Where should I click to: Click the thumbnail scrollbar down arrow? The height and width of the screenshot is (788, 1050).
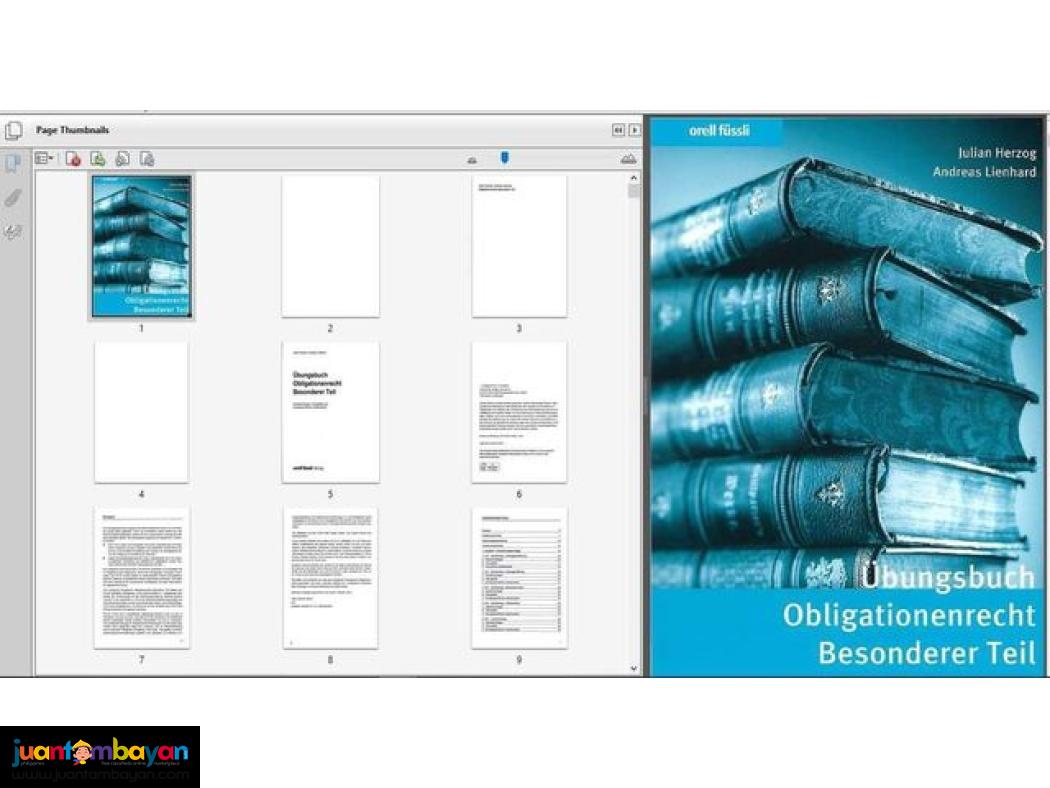(633, 668)
